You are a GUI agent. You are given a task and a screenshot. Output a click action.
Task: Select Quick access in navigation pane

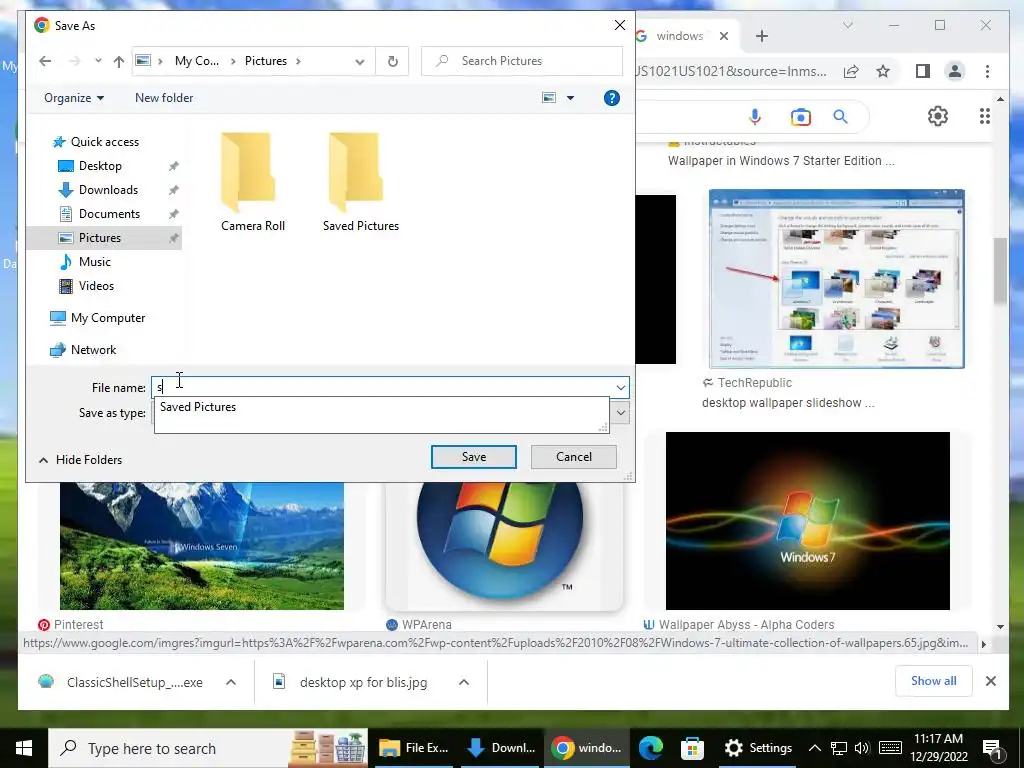97,142
